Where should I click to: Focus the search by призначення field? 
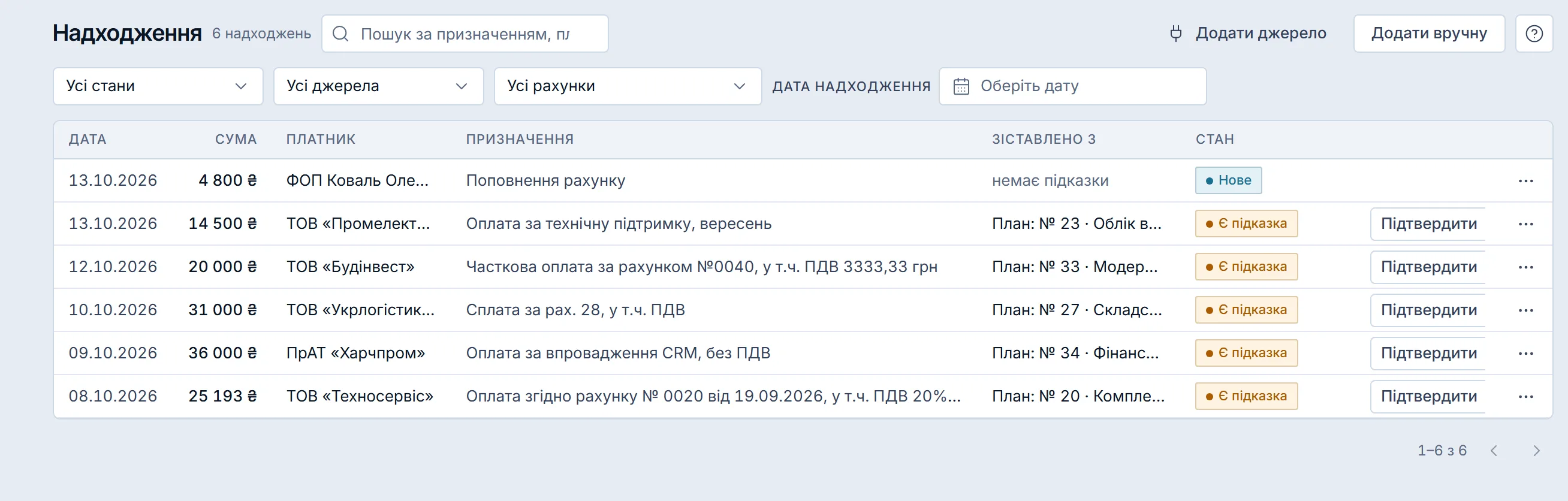tap(465, 34)
